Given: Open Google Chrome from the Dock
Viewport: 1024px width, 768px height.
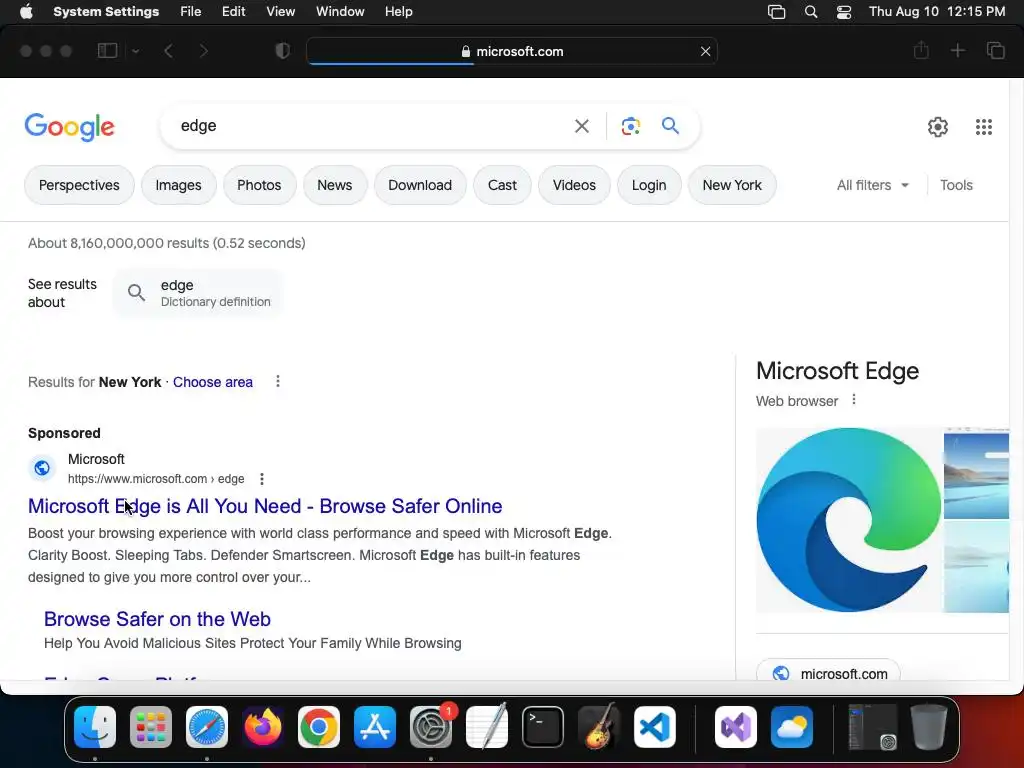Looking at the screenshot, I should (319, 727).
